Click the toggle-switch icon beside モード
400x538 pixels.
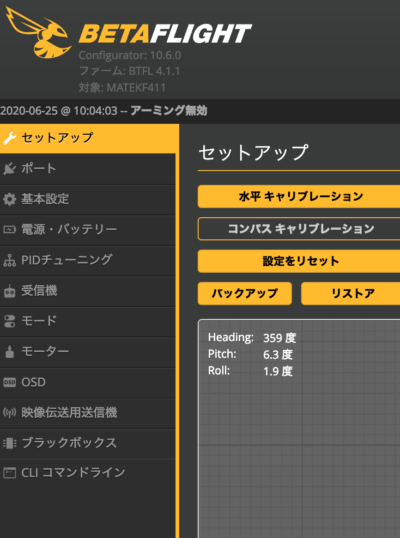9,321
